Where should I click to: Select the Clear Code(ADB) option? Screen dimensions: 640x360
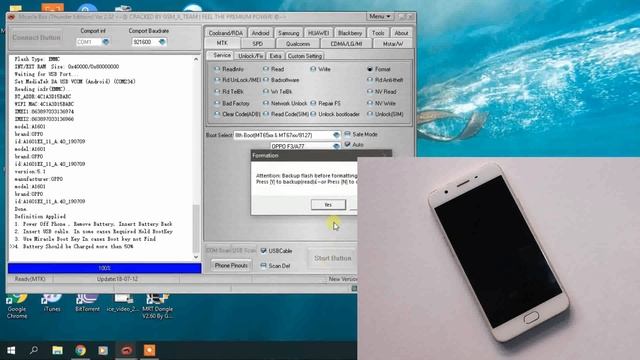[238, 114]
